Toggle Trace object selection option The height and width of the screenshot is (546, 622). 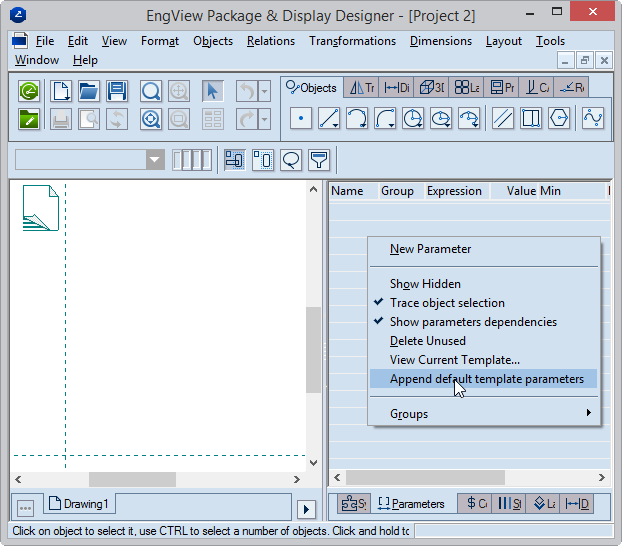pos(447,303)
